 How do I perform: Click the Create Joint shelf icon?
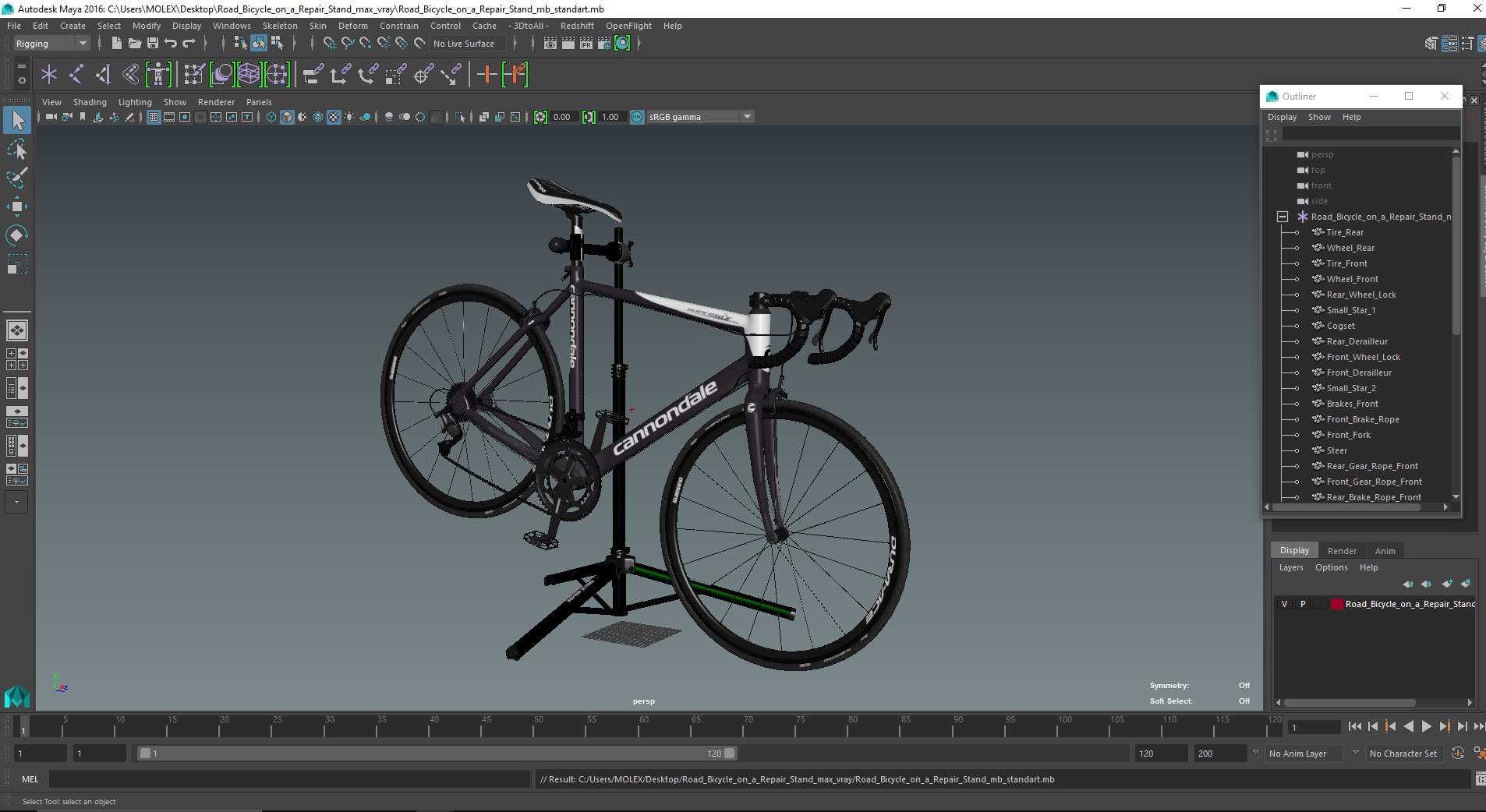click(76, 75)
